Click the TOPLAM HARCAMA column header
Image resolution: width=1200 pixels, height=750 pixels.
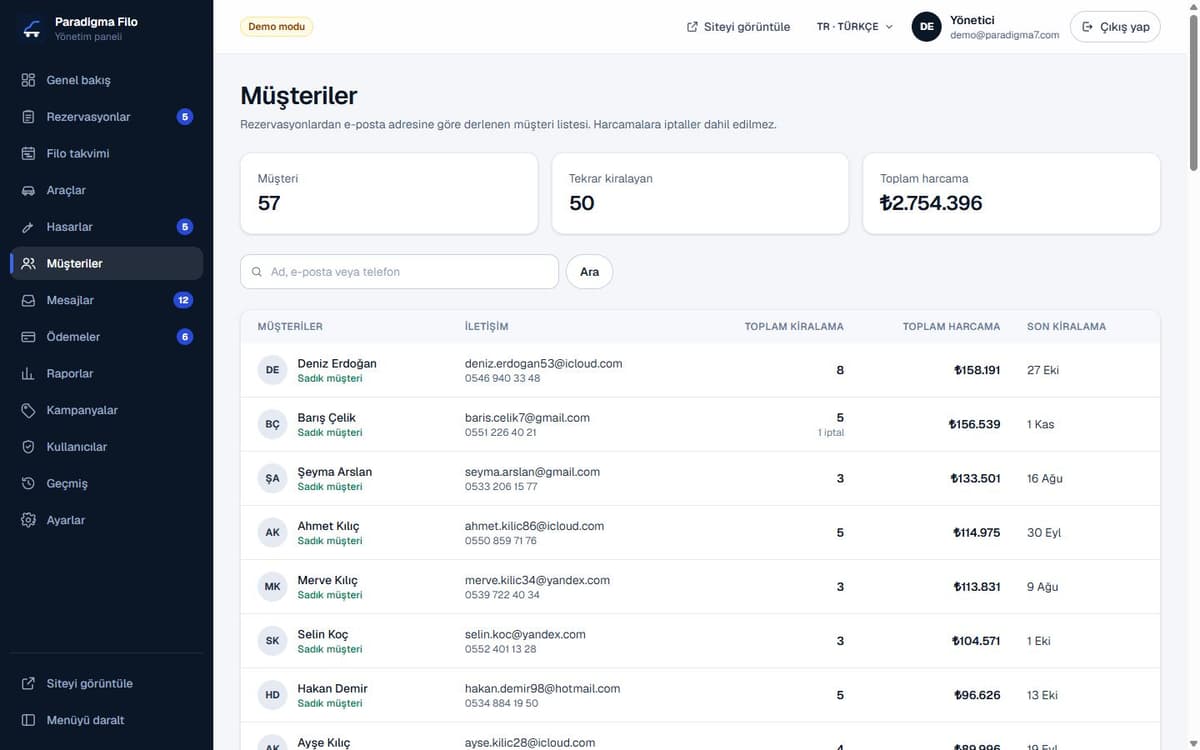point(951,327)
